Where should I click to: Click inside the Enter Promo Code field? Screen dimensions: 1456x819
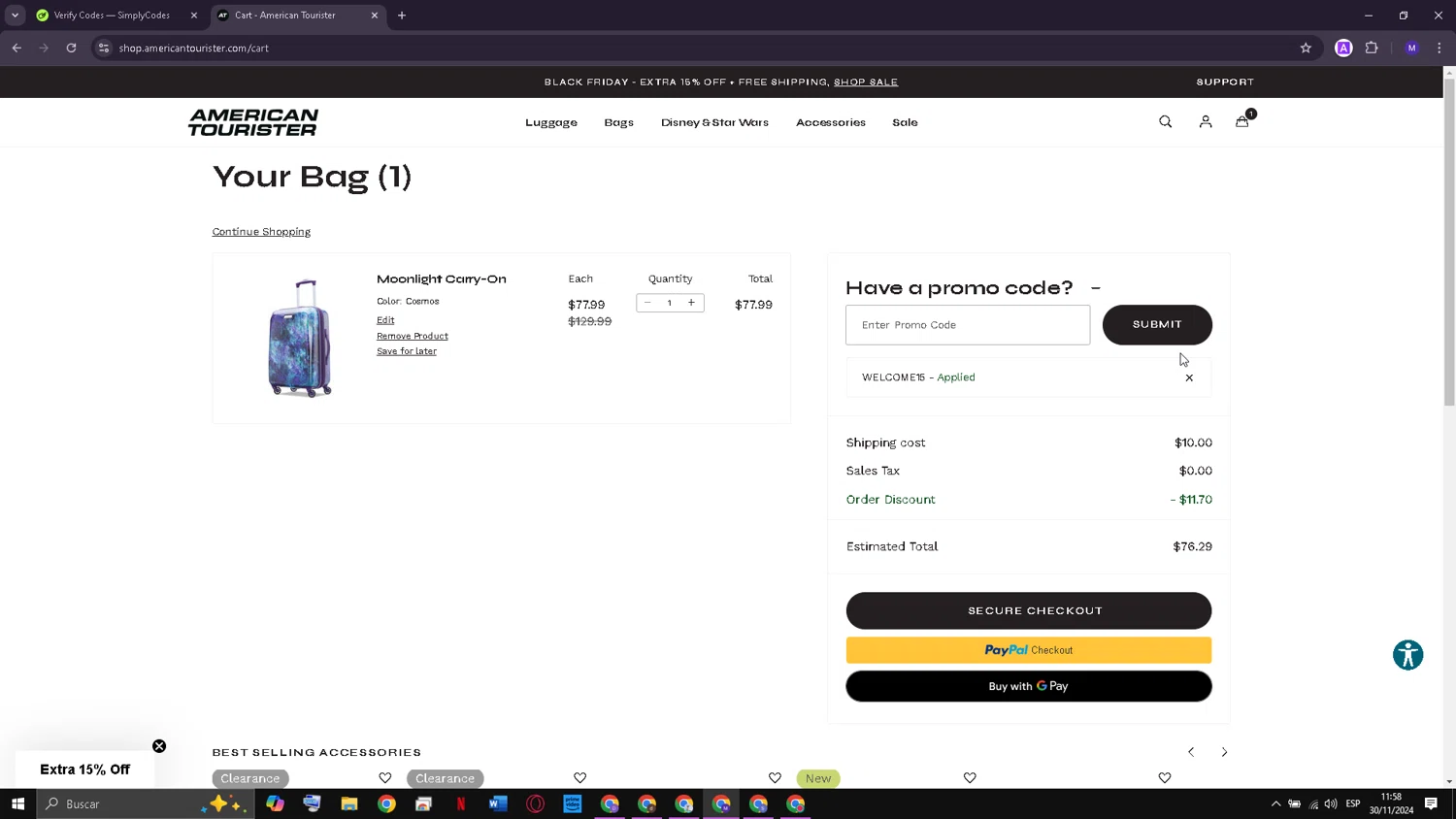[968, 325]
